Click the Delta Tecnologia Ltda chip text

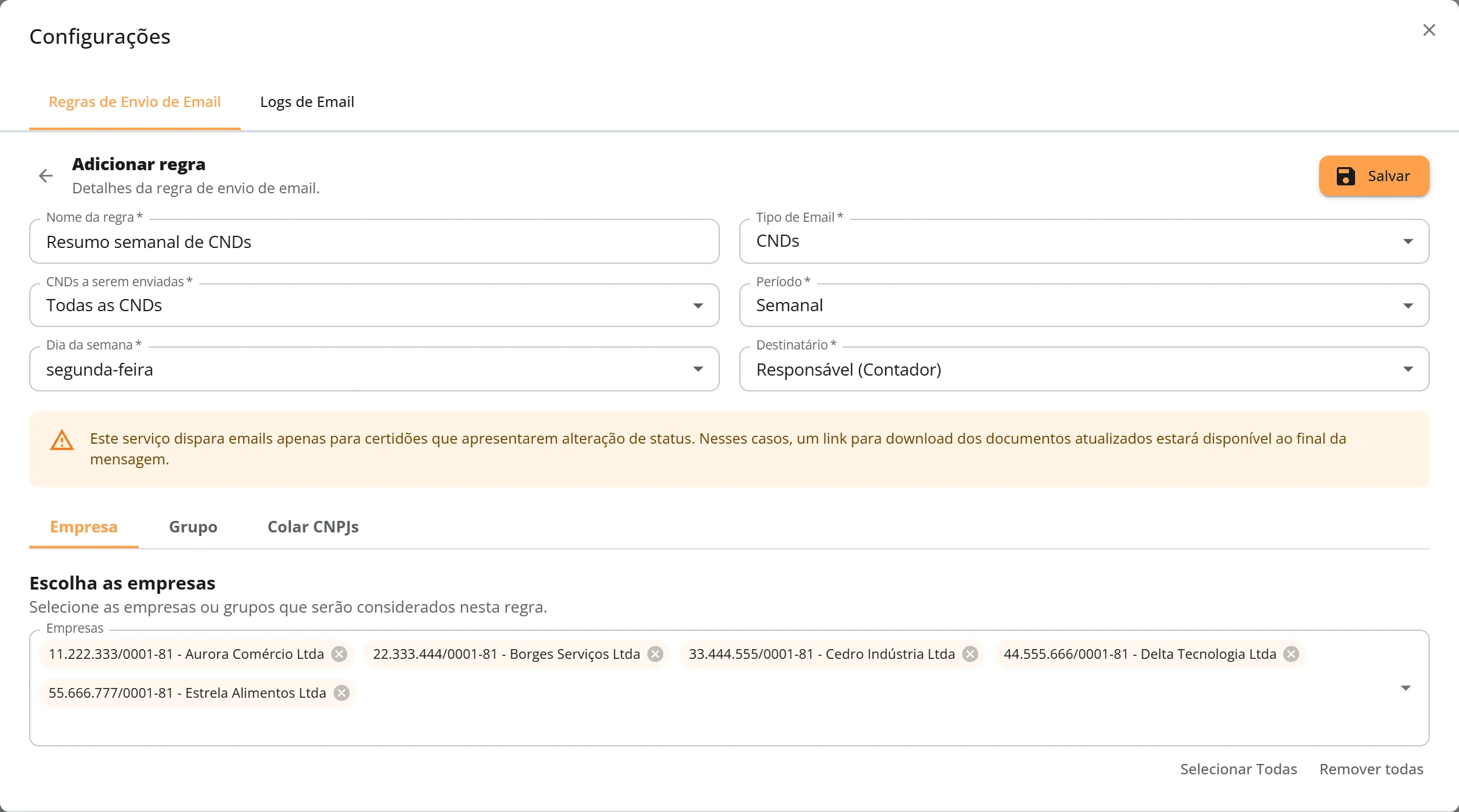point(1140,654)
